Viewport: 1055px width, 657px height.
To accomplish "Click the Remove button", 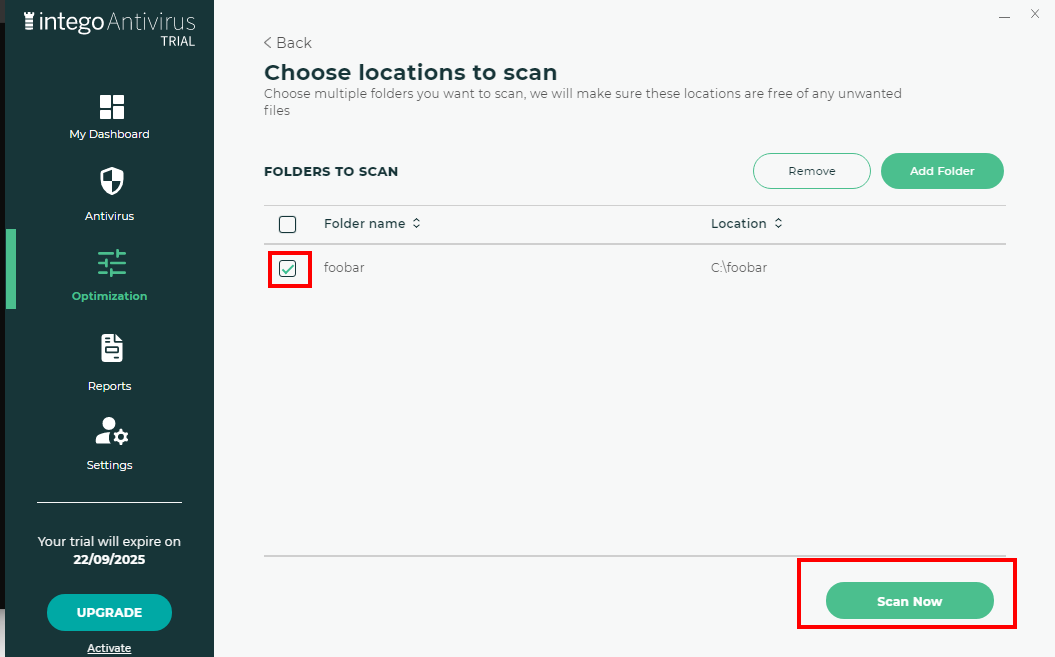I will (811, 171).
